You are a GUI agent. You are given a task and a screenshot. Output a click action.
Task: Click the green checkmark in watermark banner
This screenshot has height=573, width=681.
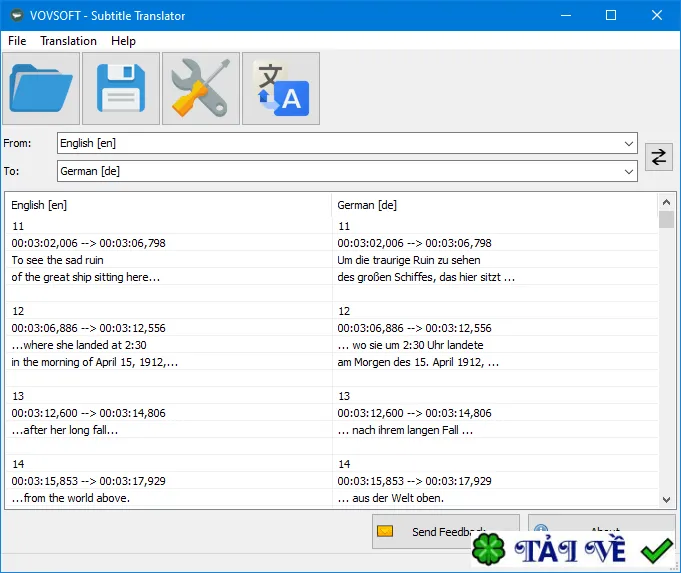(x=656, y=550)
